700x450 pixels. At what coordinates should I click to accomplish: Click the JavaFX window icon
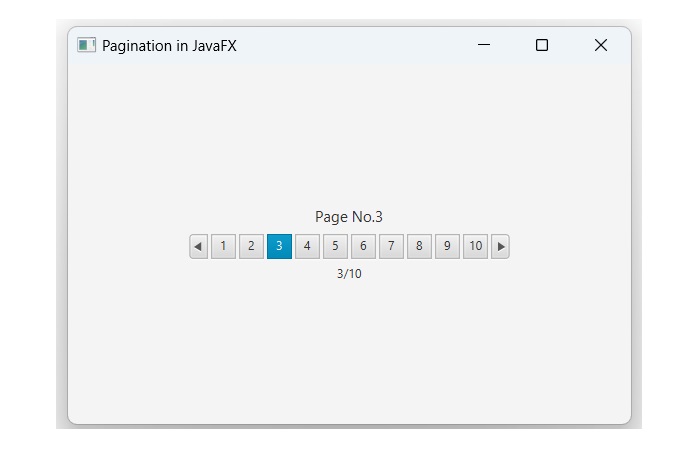point(86,45)
